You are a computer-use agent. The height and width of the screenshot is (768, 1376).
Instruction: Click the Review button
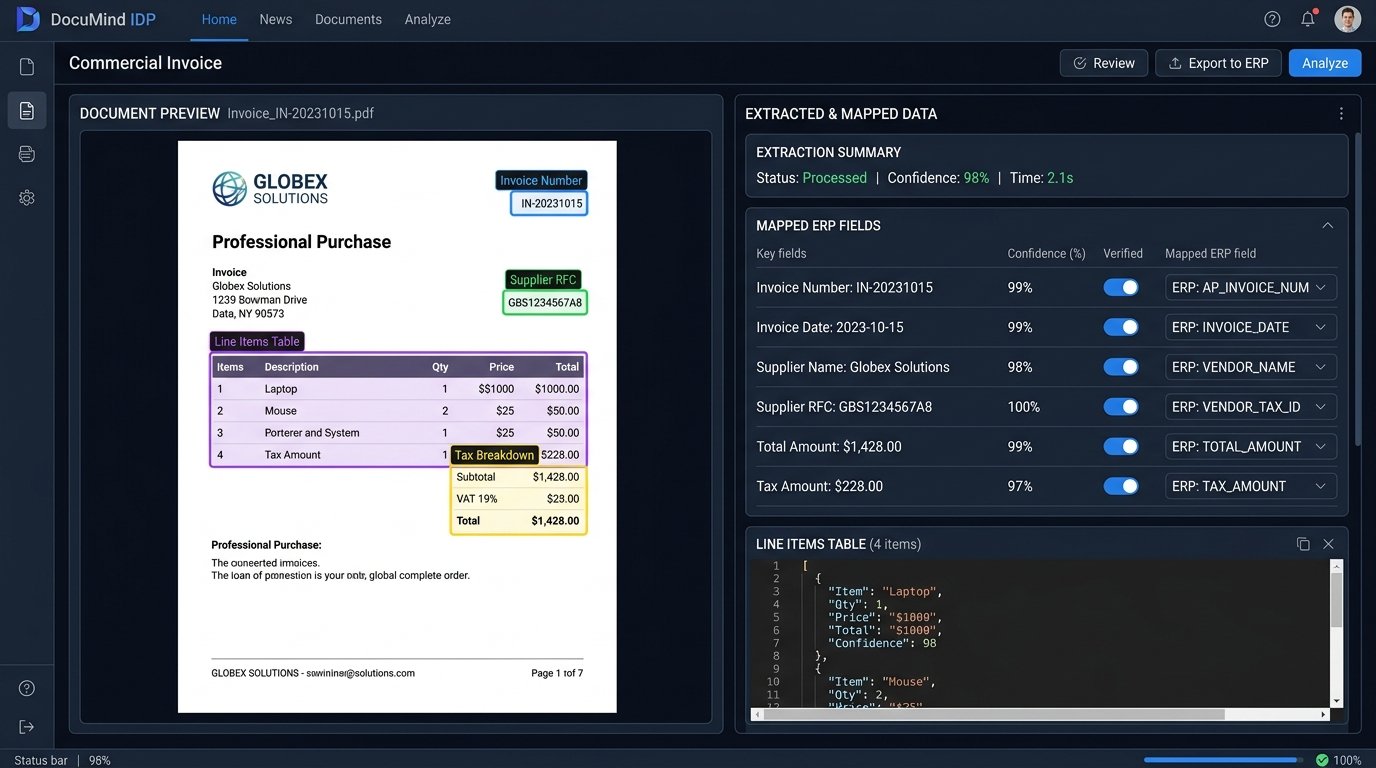[x=1104, y=63]
